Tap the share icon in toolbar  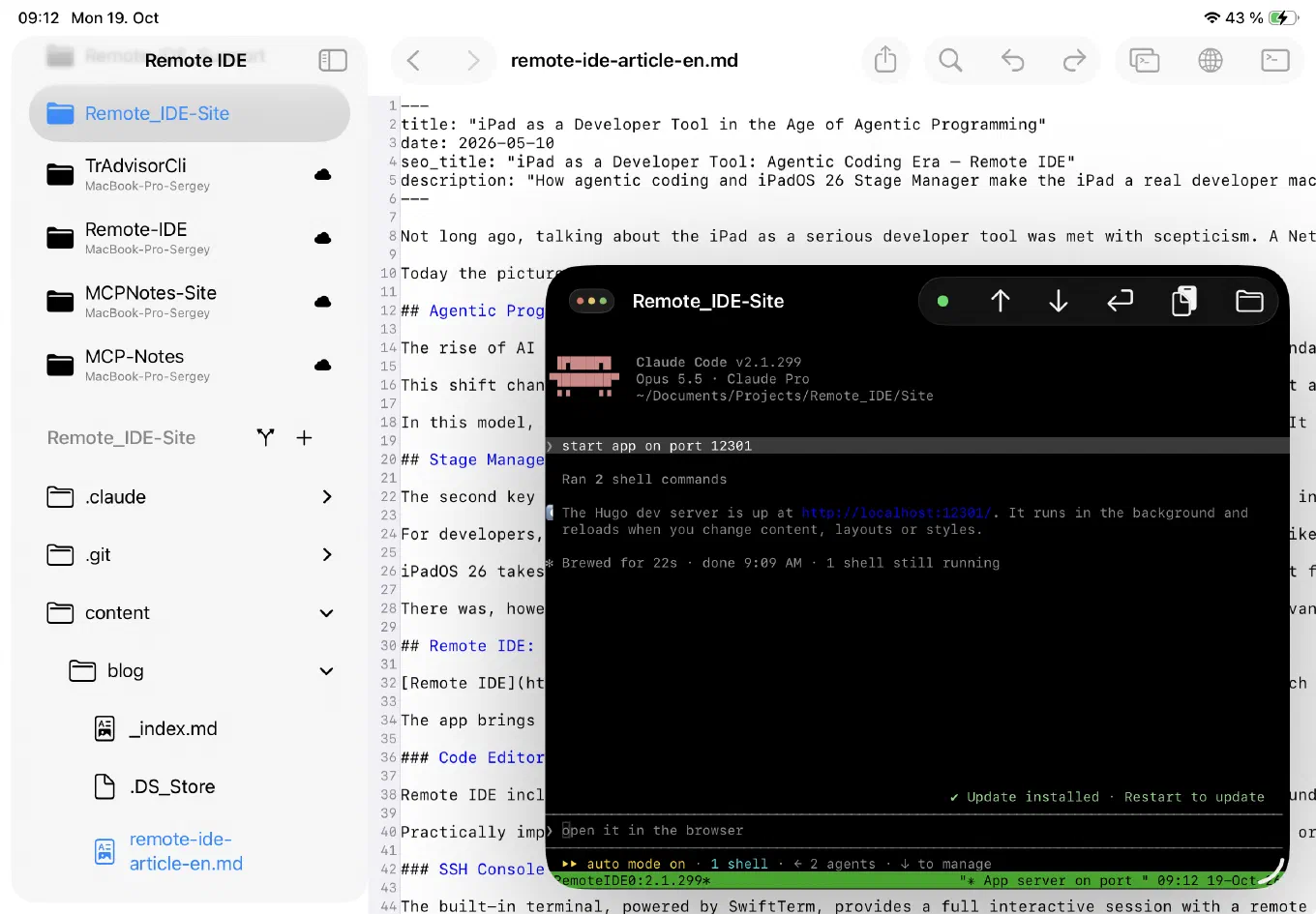885,60
